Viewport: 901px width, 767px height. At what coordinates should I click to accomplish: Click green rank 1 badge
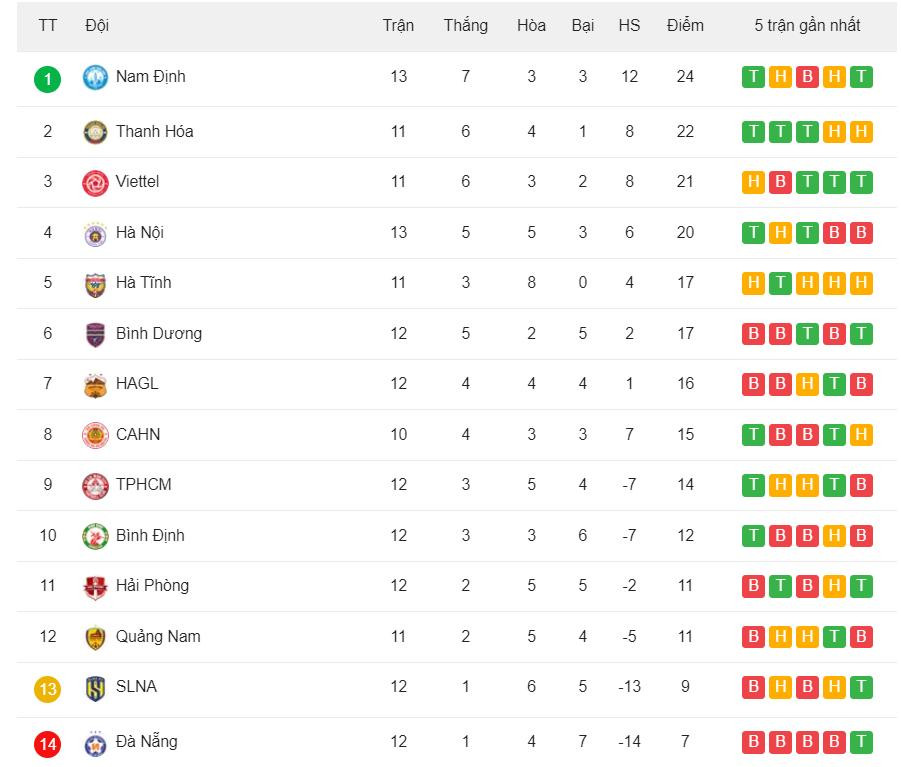tap(47, 78)
